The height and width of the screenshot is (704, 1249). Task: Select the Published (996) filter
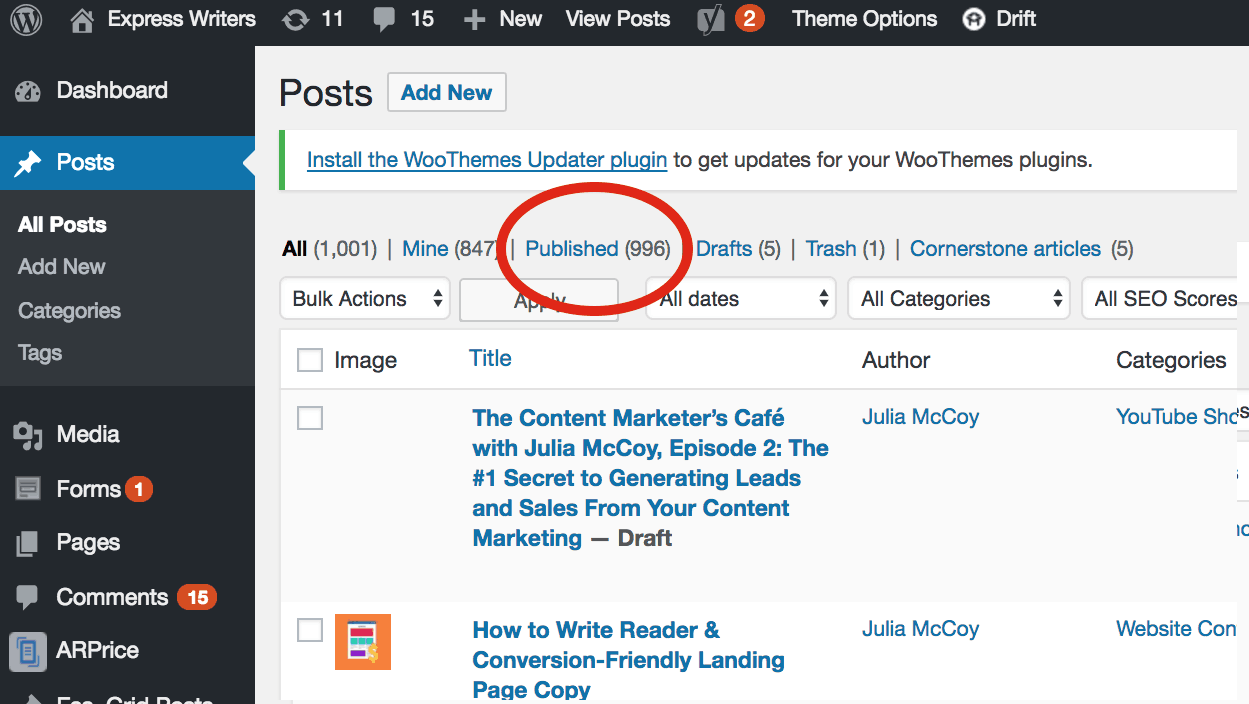572,248
